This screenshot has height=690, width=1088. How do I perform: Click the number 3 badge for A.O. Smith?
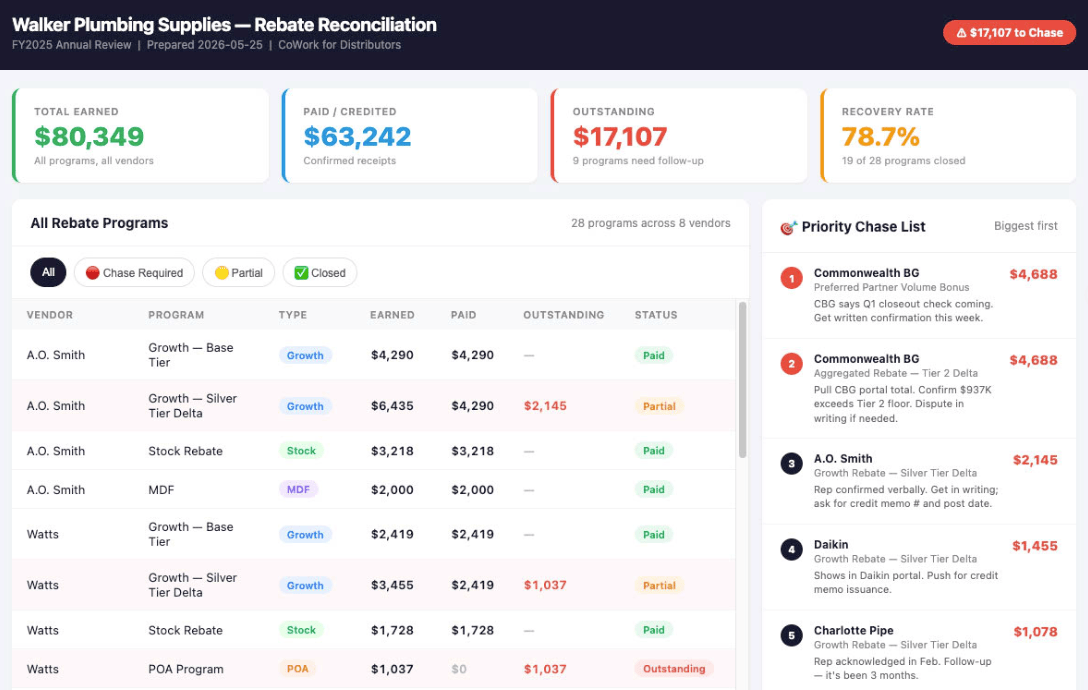(x=791, y=464)
